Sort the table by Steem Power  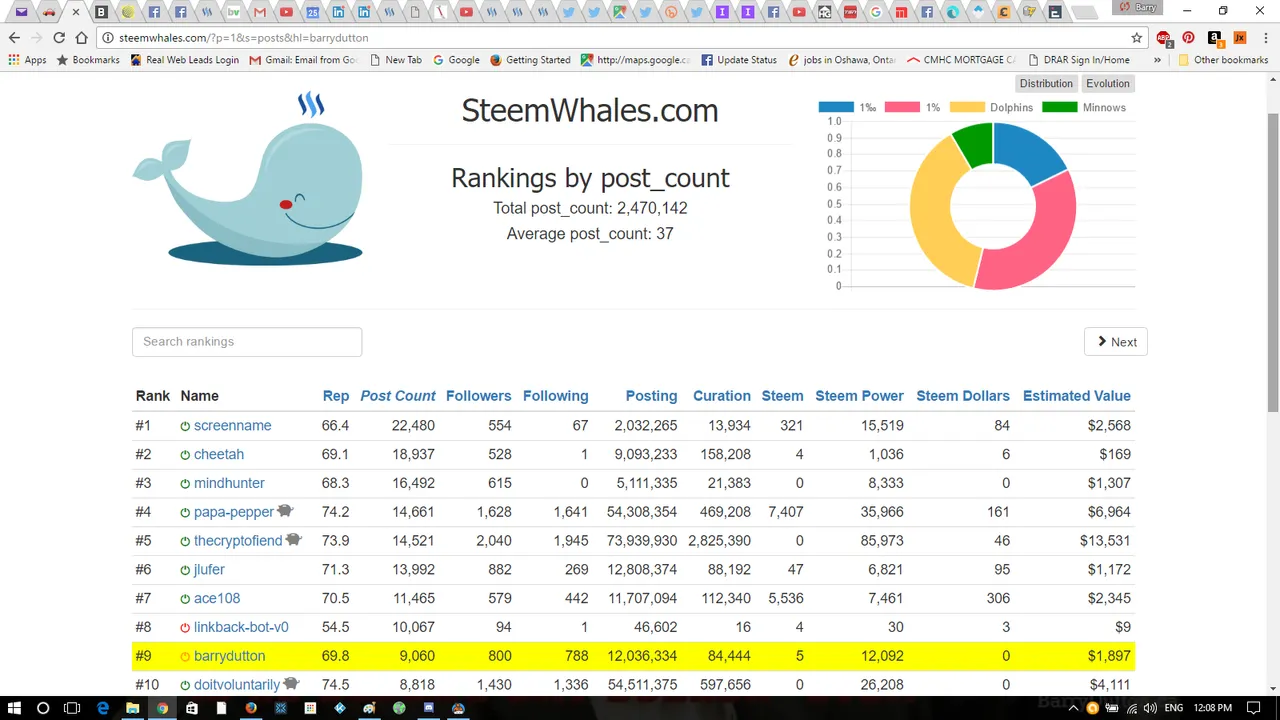[859, 396]
